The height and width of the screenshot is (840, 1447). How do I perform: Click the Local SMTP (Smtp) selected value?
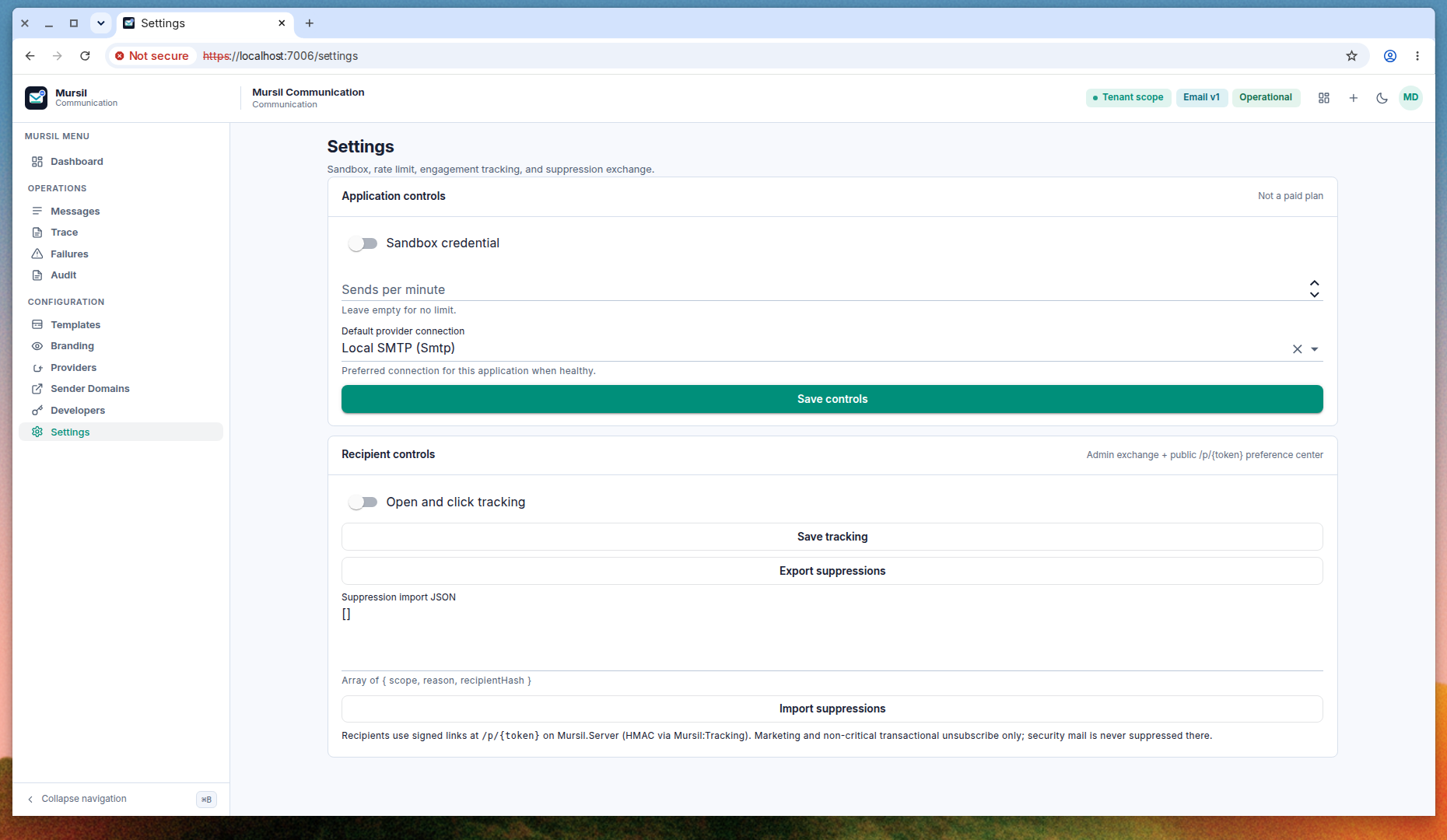(398, 348)
